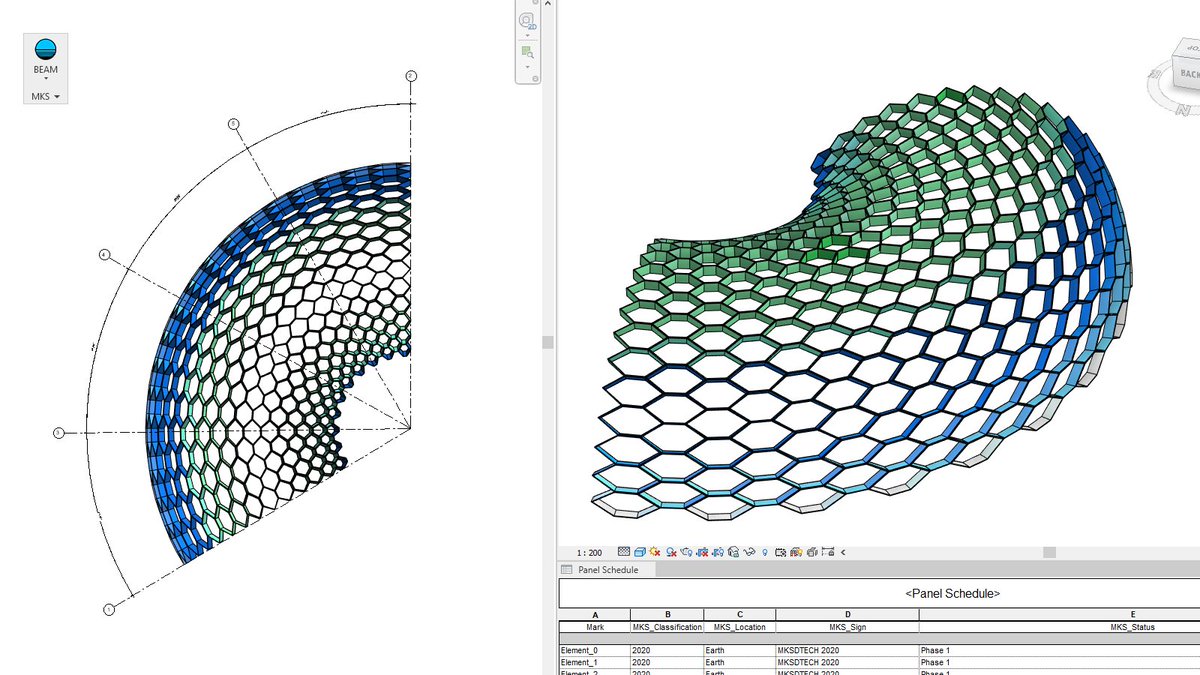Image resolution: width=1200 pixels, height=675 pixels.
Task: Turn on Shadows in the 3D view
Action: [x=669, y=551]
